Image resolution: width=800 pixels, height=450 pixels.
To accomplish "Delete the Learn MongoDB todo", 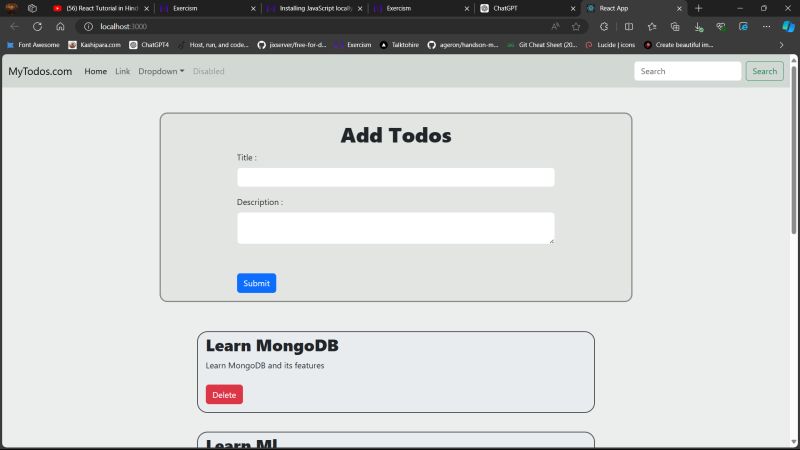I will [224, 394].
